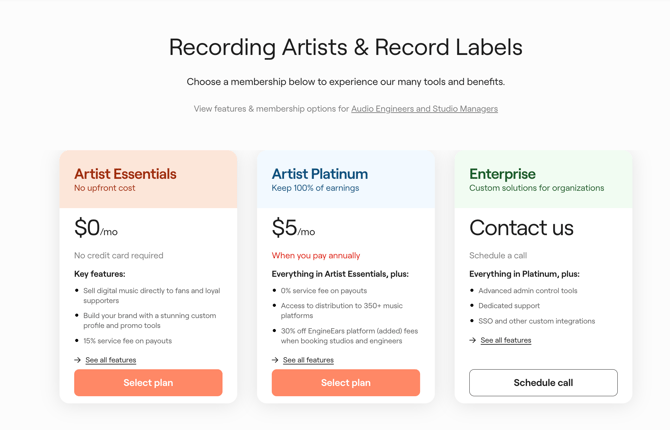Image resolution: width=670 pixels, height=430 pixels.
Task: Click the Recording Artists & Record Labels title
Action: click(345, 47)
